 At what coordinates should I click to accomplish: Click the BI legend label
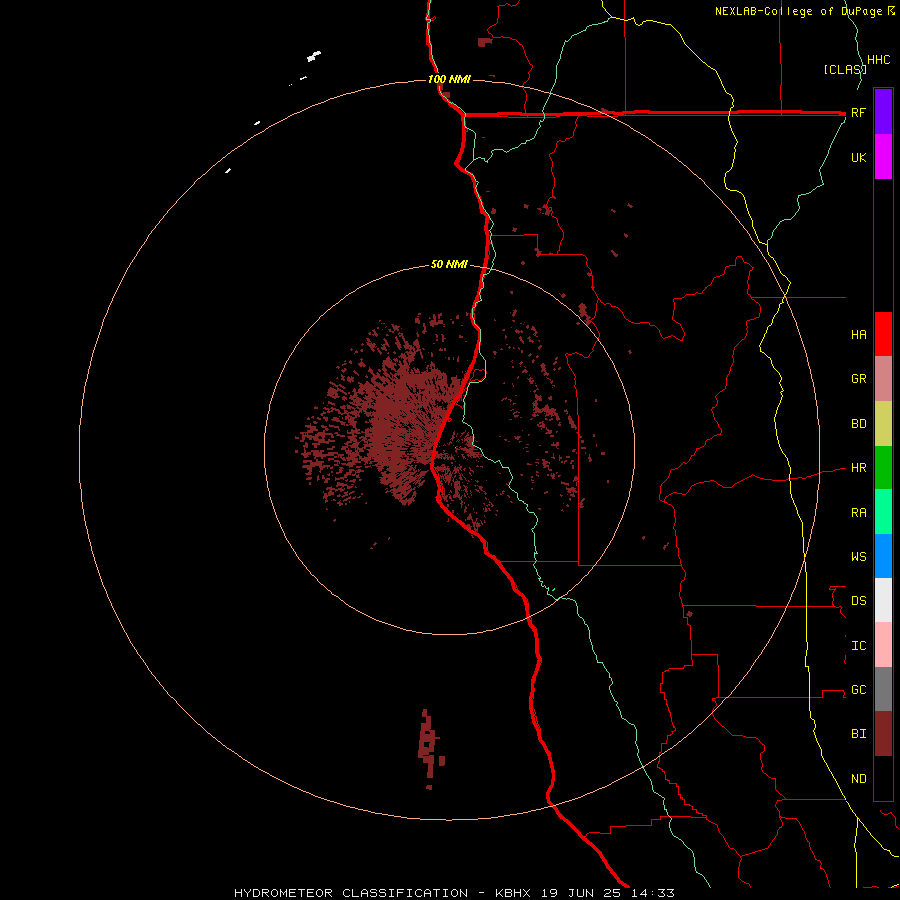click(858, 734)
